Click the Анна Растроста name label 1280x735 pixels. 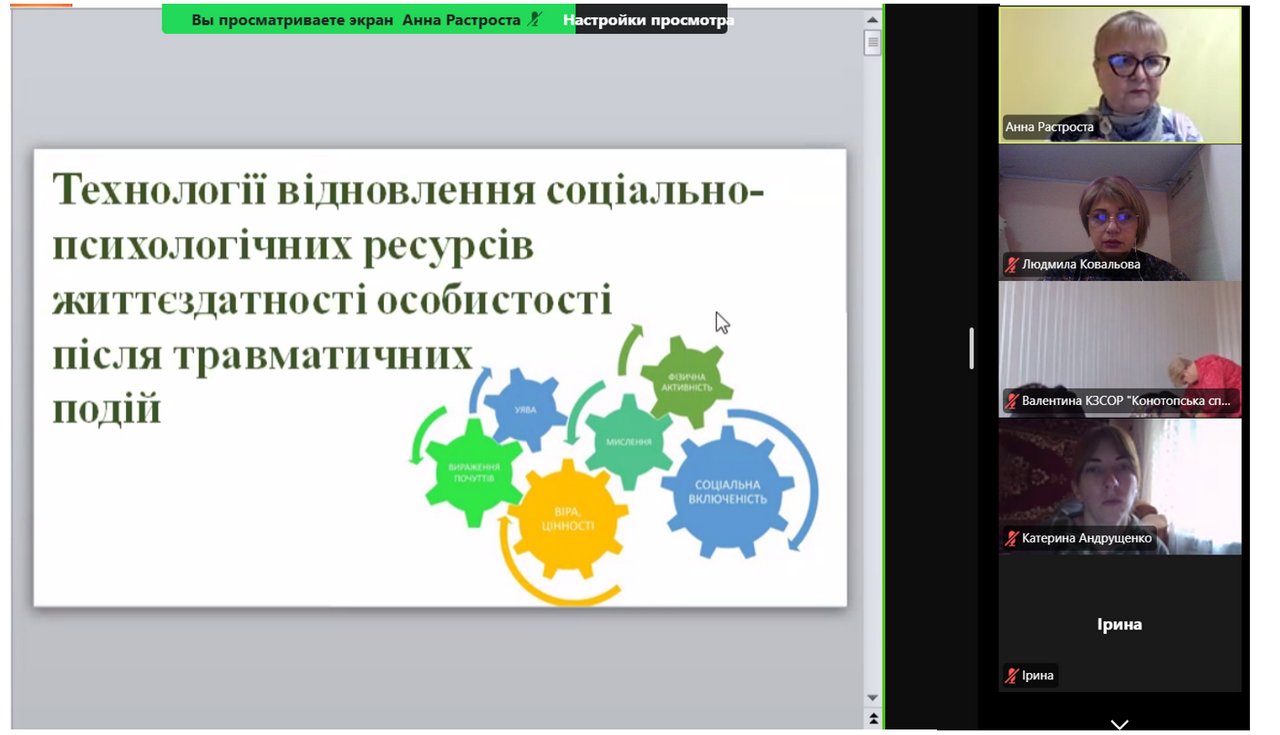tap(1050, 127)
